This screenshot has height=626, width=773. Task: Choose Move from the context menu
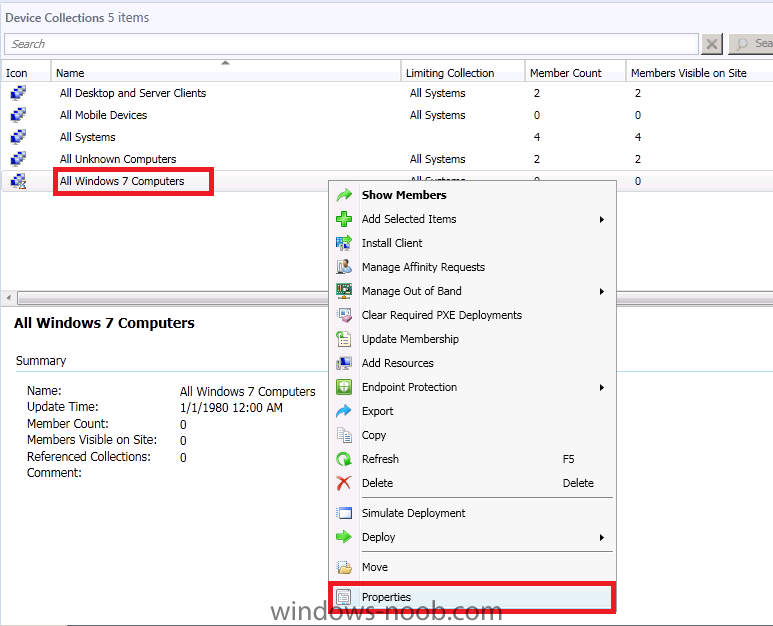point(472,567)
